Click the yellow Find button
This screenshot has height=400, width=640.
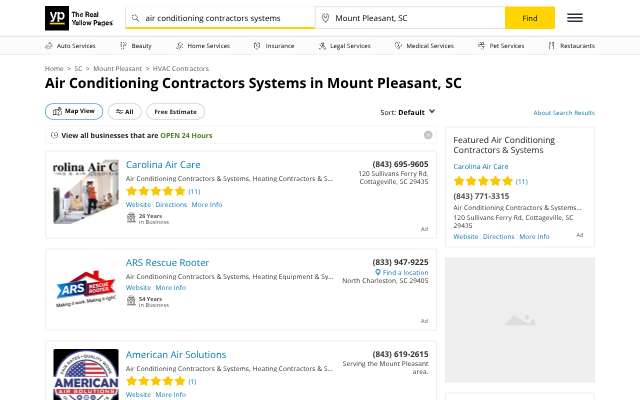click(x=530, y=18)
